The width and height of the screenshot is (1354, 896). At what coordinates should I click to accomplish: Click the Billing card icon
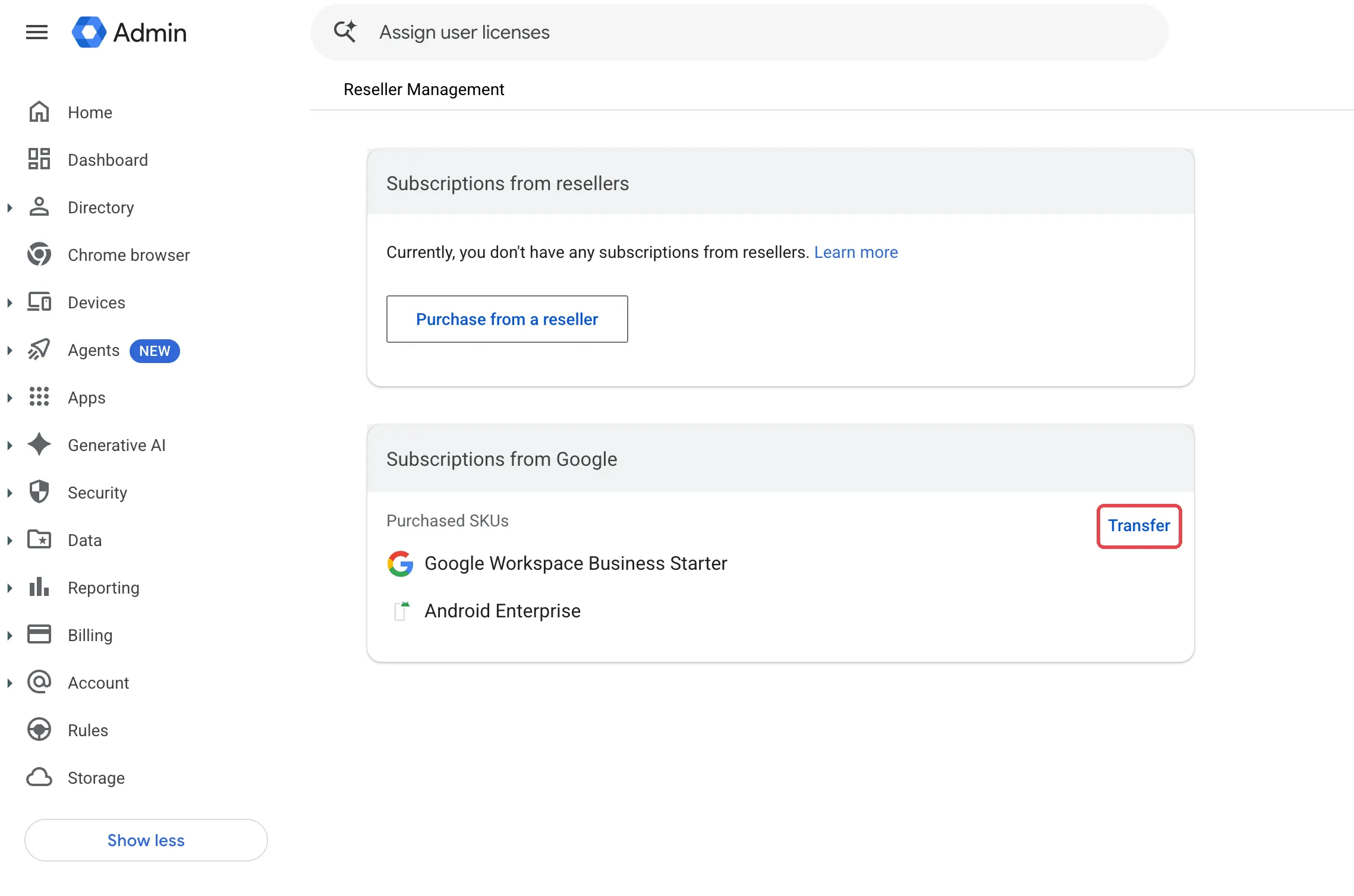(x=39, y=635)
